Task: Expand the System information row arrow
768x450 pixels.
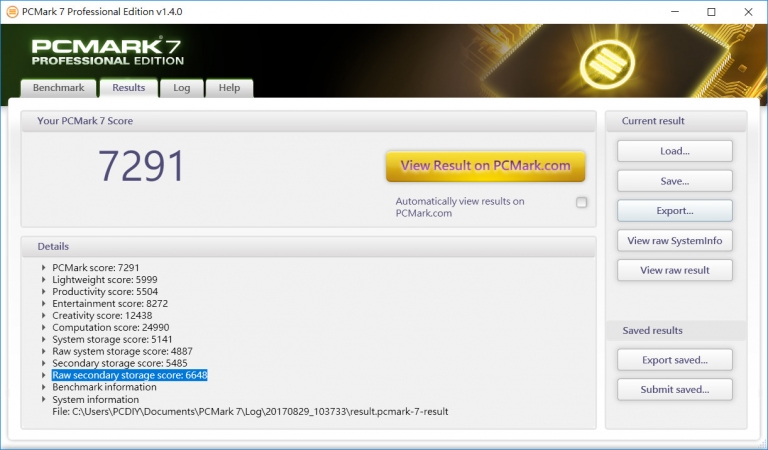Action: [x=44, y=400]
